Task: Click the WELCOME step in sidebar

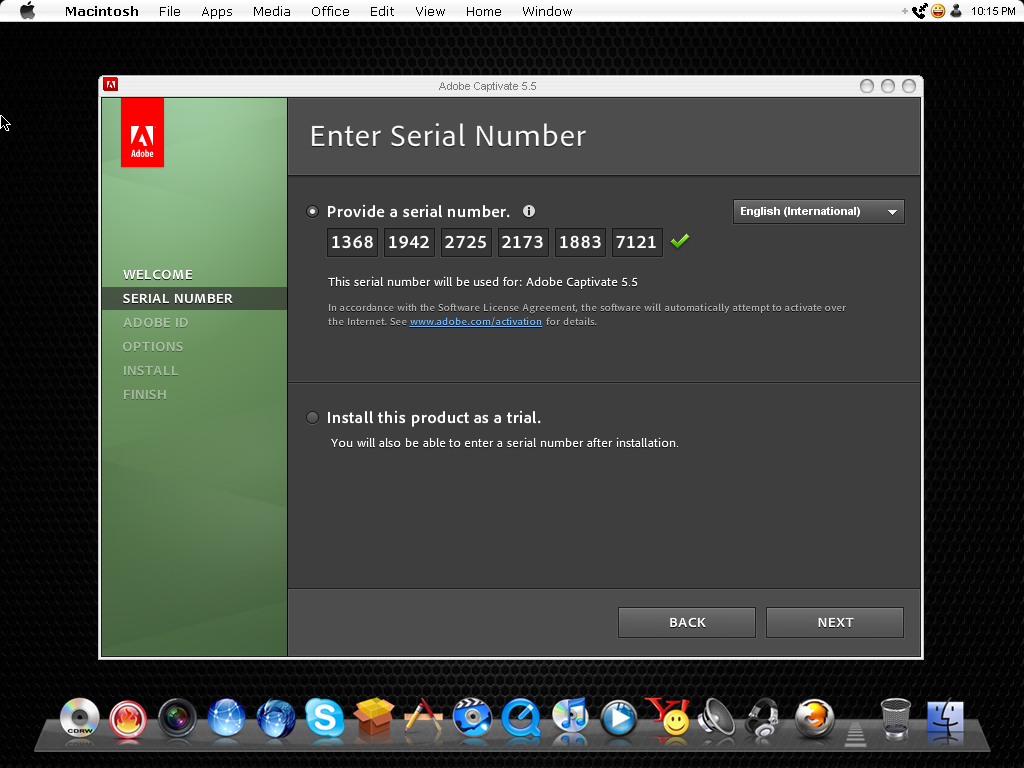Action: (x=158, y=274)
